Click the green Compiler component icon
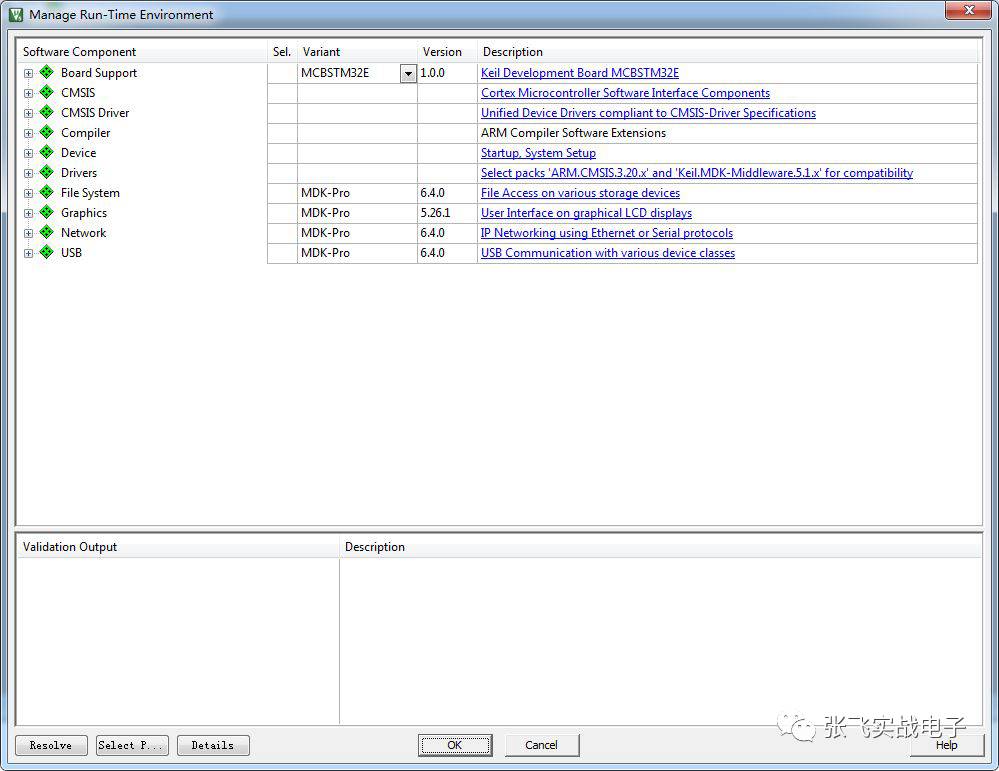This screenshot has height=771, width=999. coord(46,133)
